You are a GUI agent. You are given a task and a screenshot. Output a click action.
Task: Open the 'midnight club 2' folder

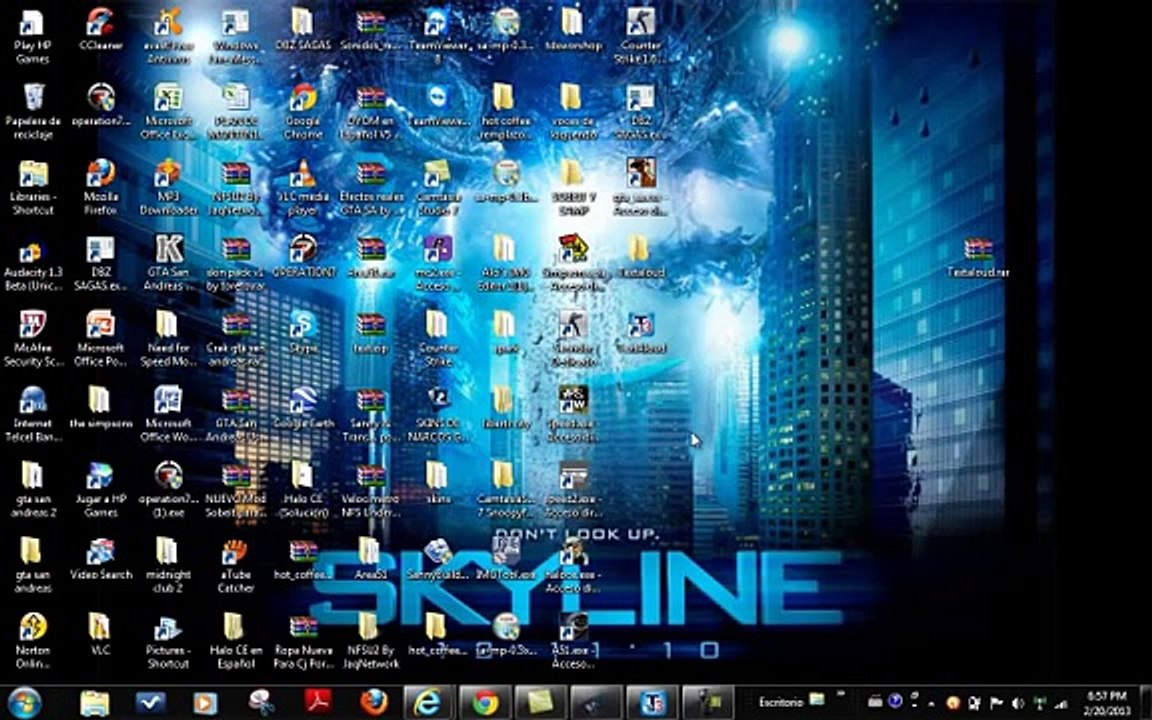[x=168, y=566]
